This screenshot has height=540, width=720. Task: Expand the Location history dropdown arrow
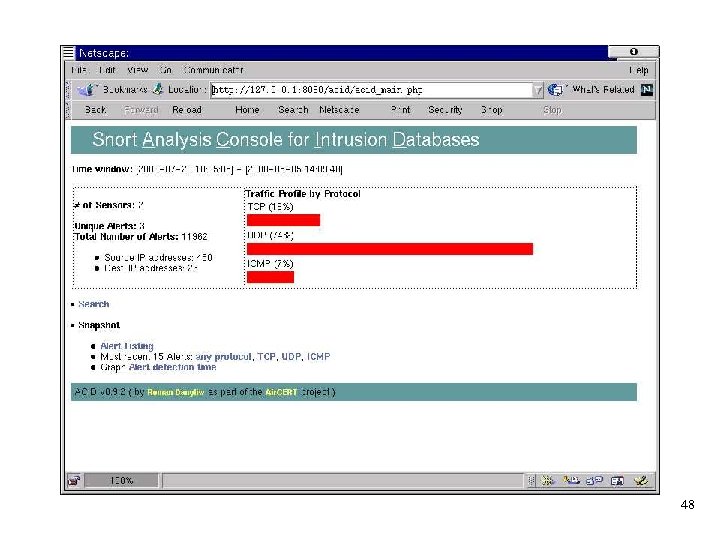(538, 90)
